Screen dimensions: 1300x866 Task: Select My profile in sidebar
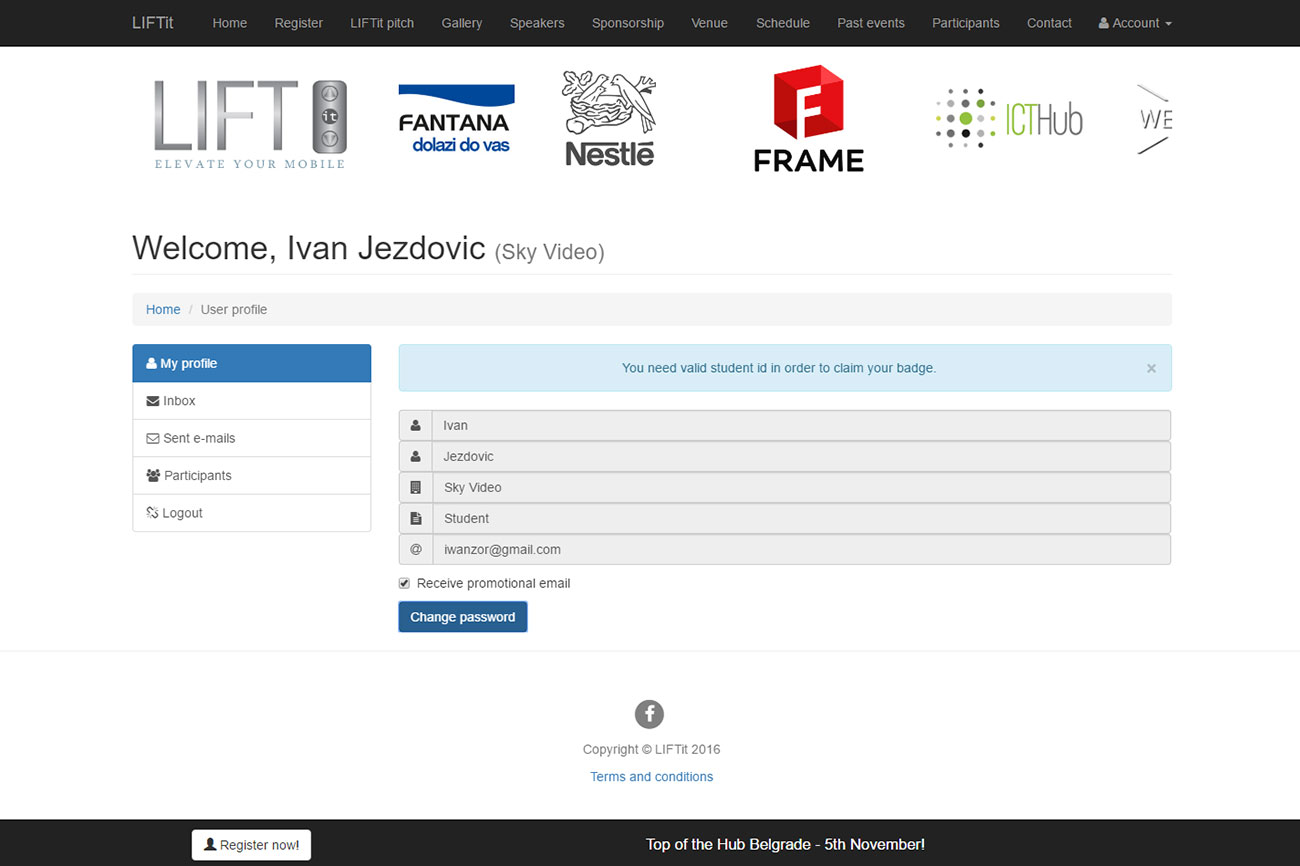click(x=252, y=363)
